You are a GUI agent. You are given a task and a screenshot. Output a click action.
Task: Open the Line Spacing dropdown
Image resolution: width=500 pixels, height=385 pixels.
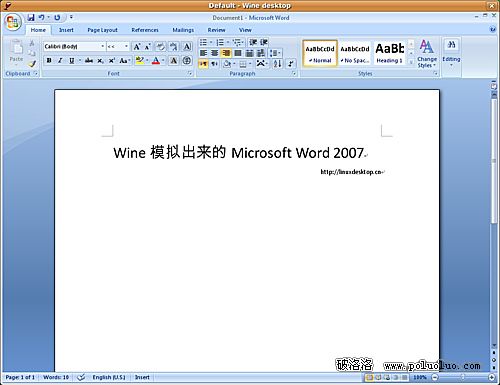tap(275, 53)
